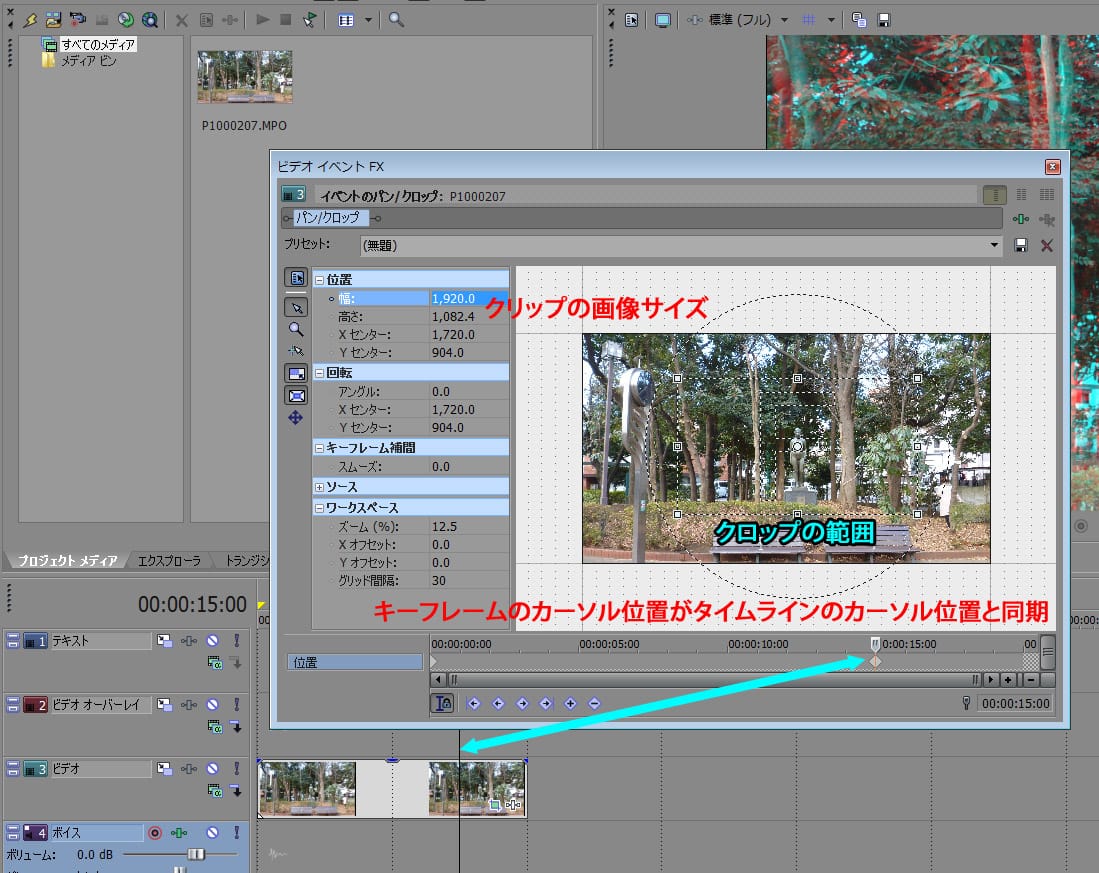Viewport: 1099px width, 873px height.
Task: Solo the テキスト track
Action: [x=237, y=640]
